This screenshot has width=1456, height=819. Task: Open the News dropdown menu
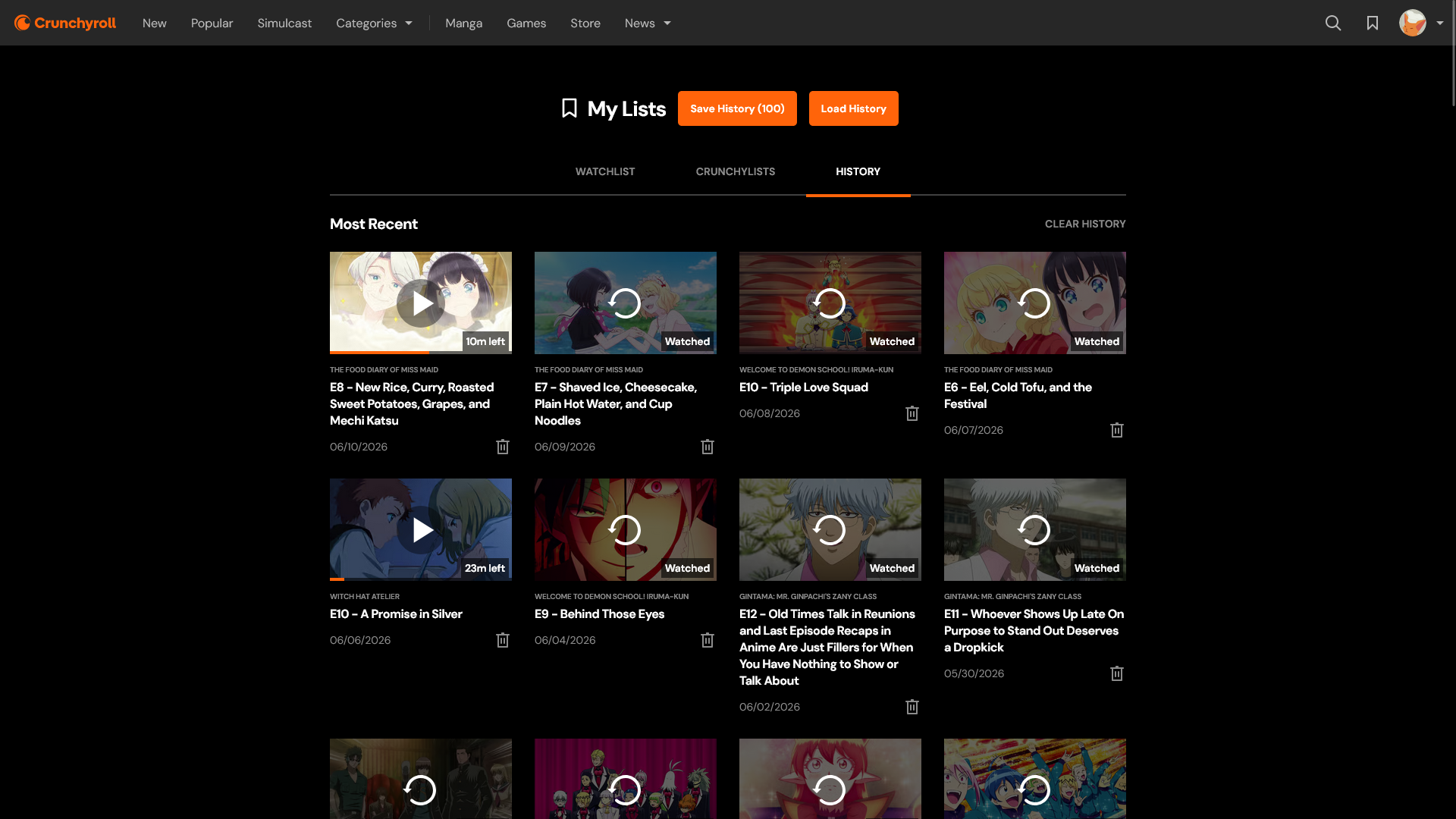pos(648,23)
